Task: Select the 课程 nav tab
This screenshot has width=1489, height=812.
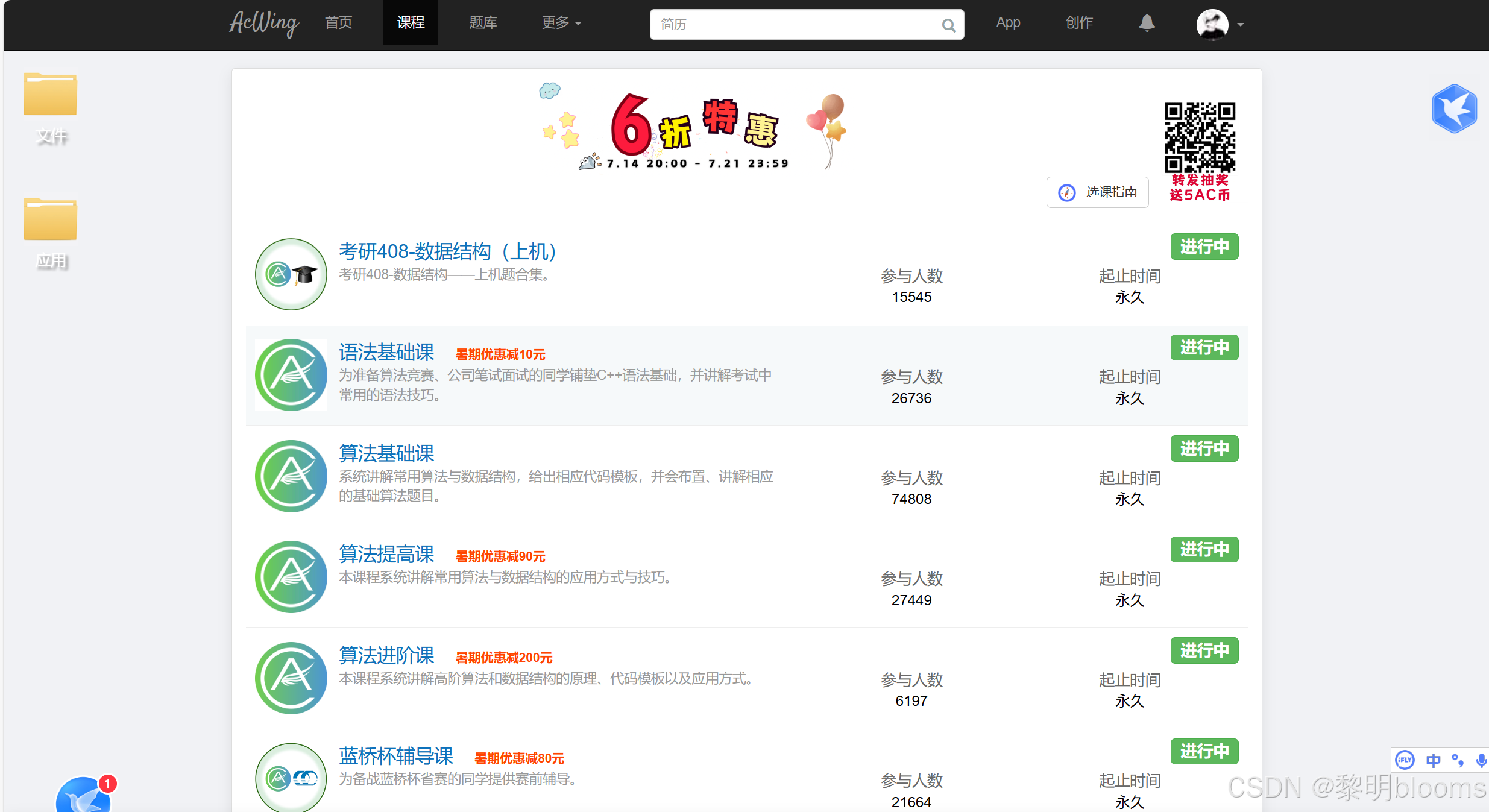Action: (x=411, y=23)
